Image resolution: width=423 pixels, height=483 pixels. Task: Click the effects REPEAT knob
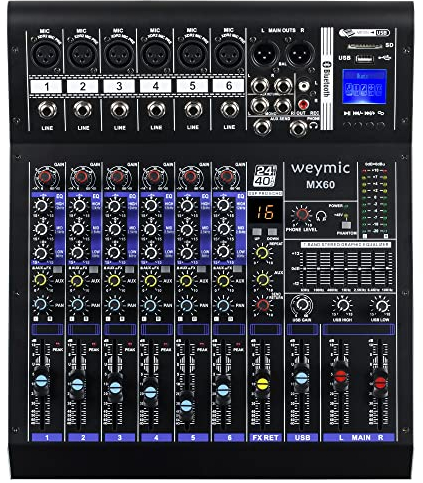(x=262, y=253)
